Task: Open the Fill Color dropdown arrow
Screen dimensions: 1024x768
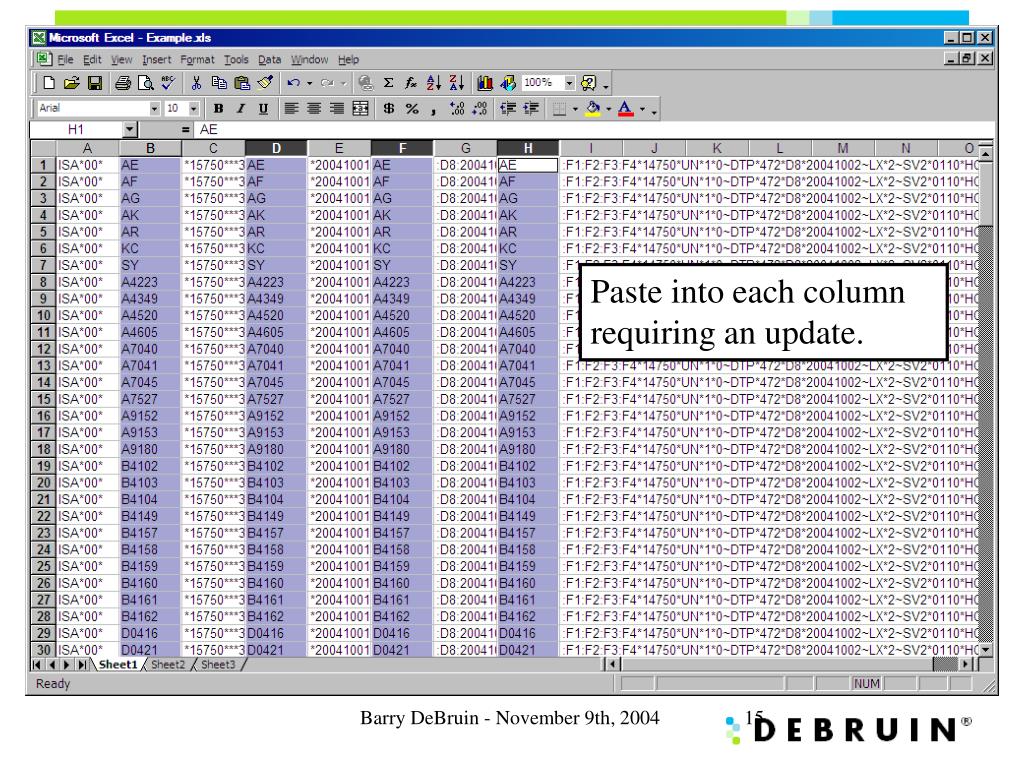Action: (x=609, y=108)
